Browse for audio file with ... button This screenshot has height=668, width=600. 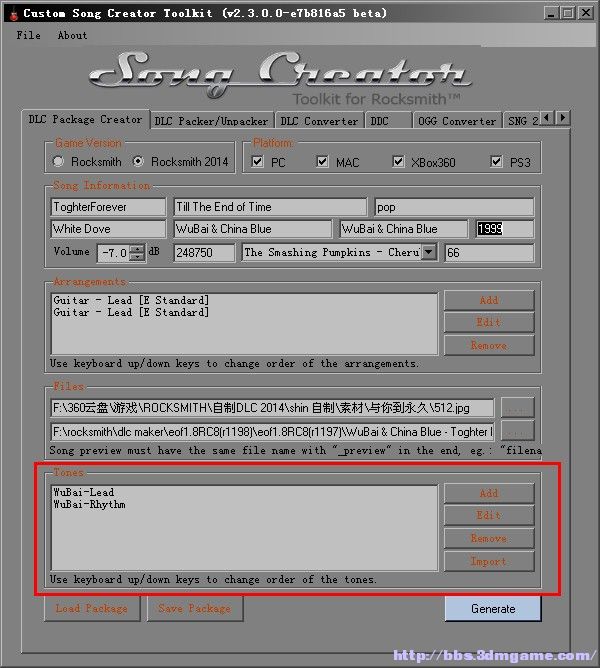click(517, 431)
